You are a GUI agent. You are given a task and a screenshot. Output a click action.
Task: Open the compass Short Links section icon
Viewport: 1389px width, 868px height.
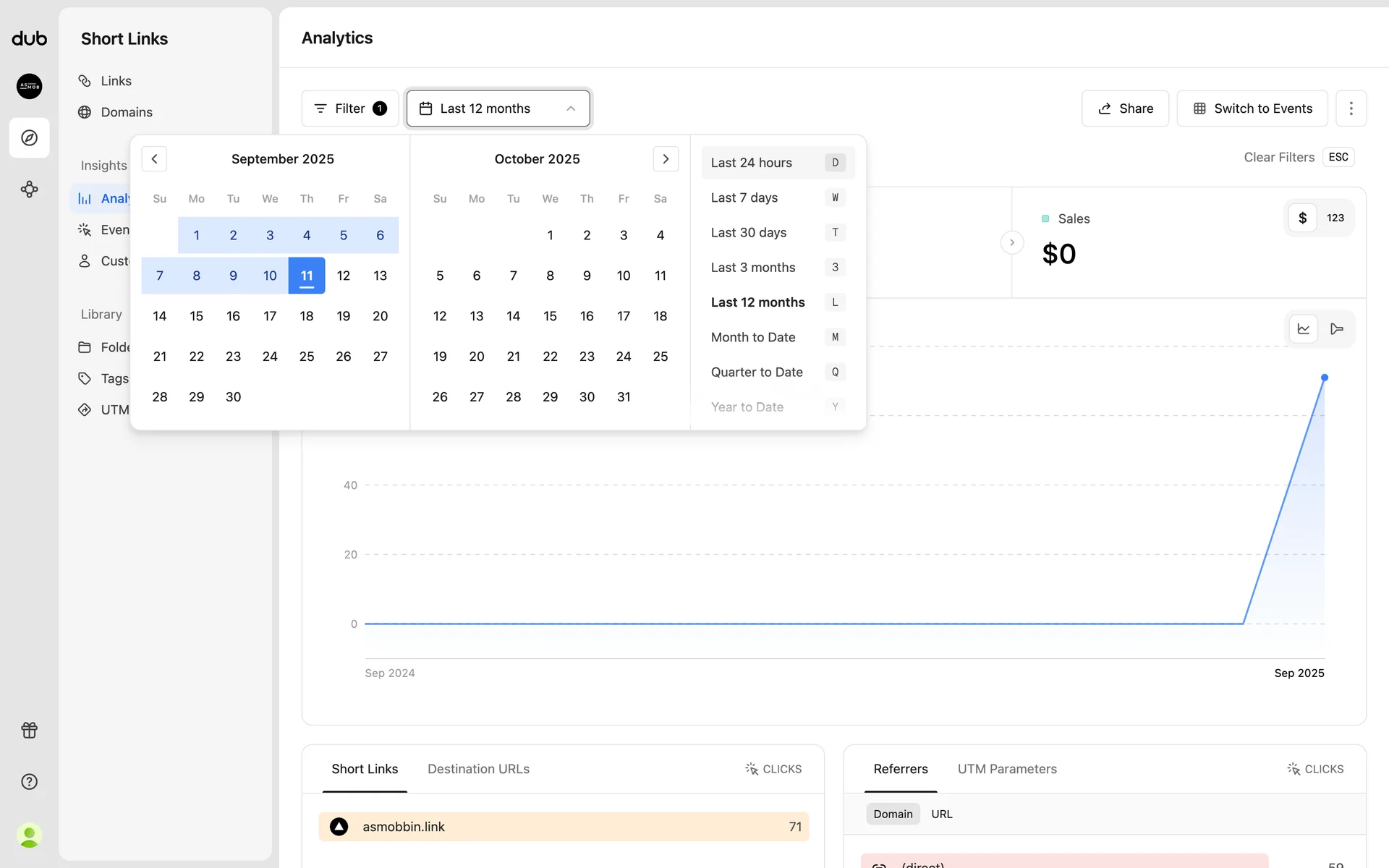click(x=29, y=137)
